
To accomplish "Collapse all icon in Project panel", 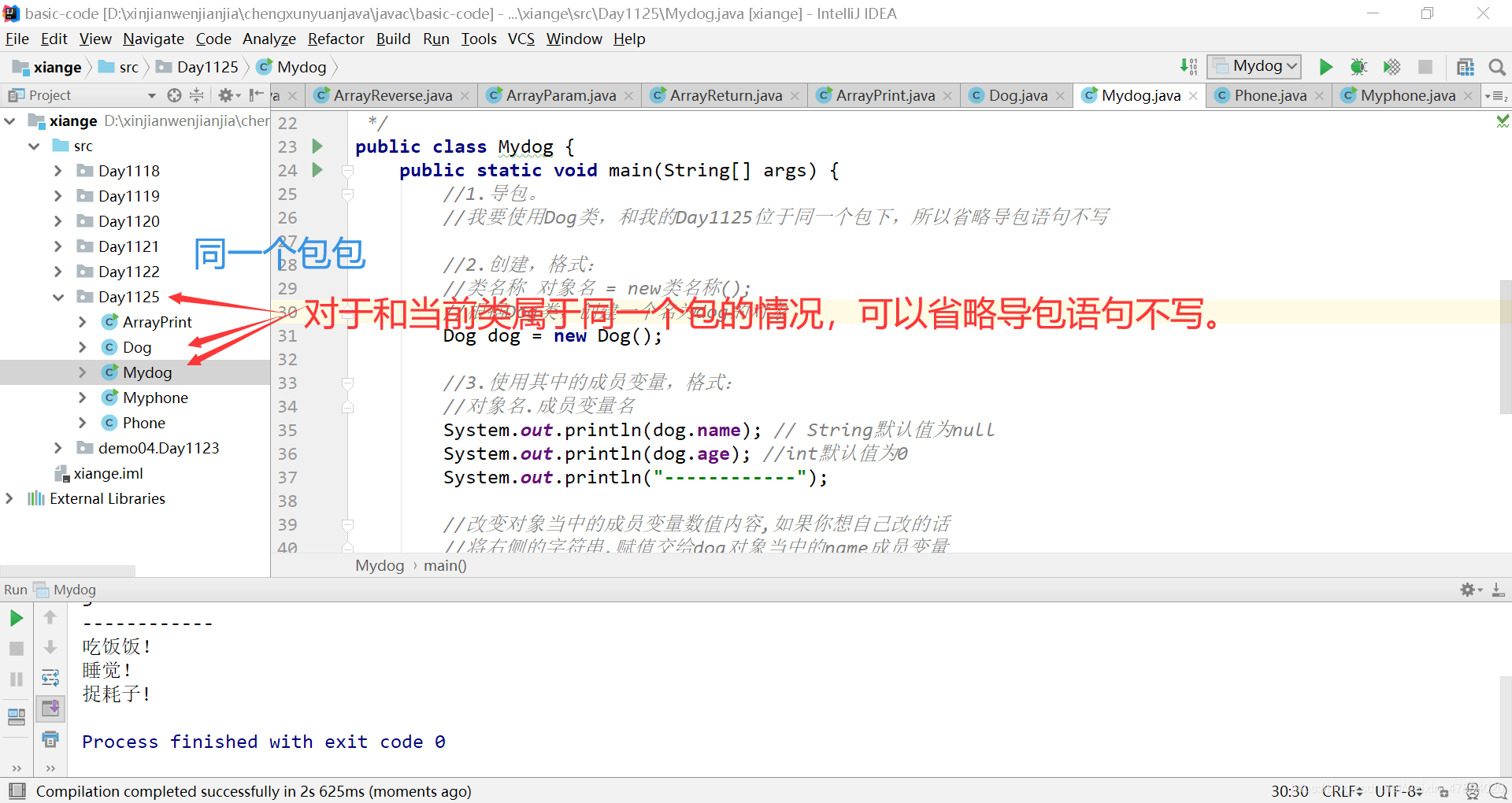I will click(197, 95).
